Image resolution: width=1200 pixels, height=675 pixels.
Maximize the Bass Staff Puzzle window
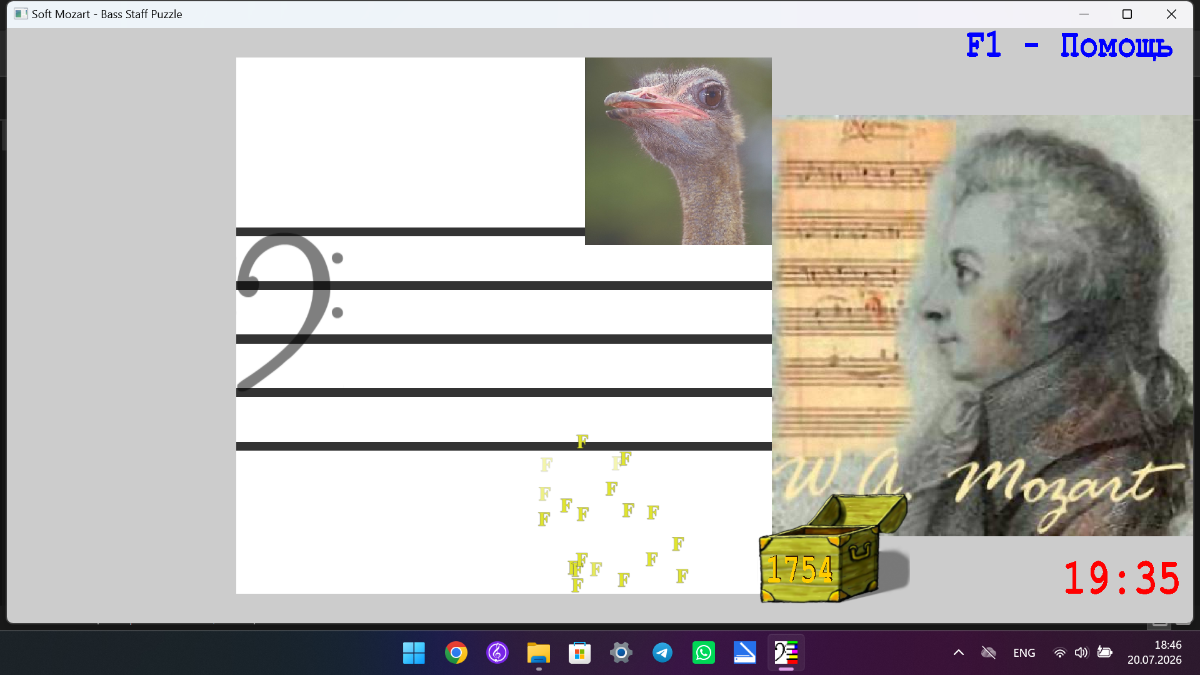[1127, 14]
